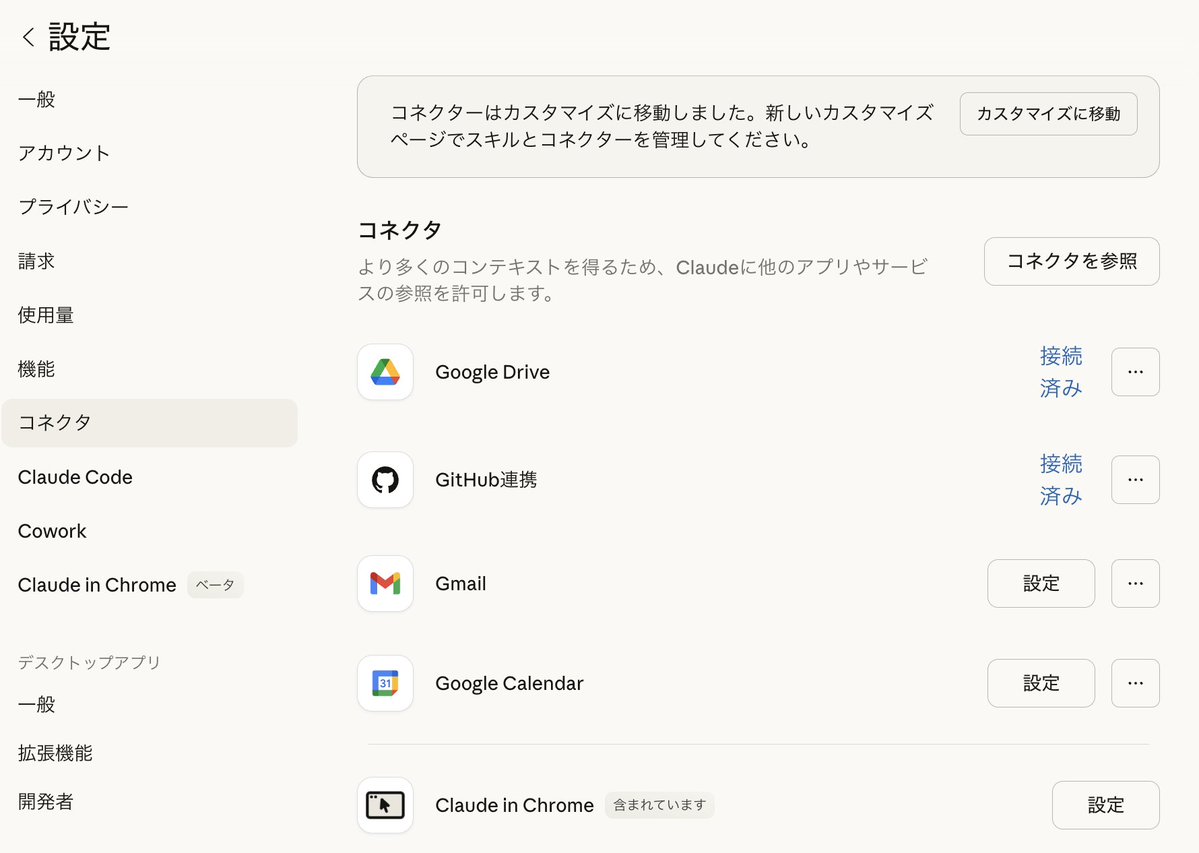This screenshot has height=853, width=1199.
Task: Open the overflow menu for Google Drive
Action: (x=1135, y=371)
